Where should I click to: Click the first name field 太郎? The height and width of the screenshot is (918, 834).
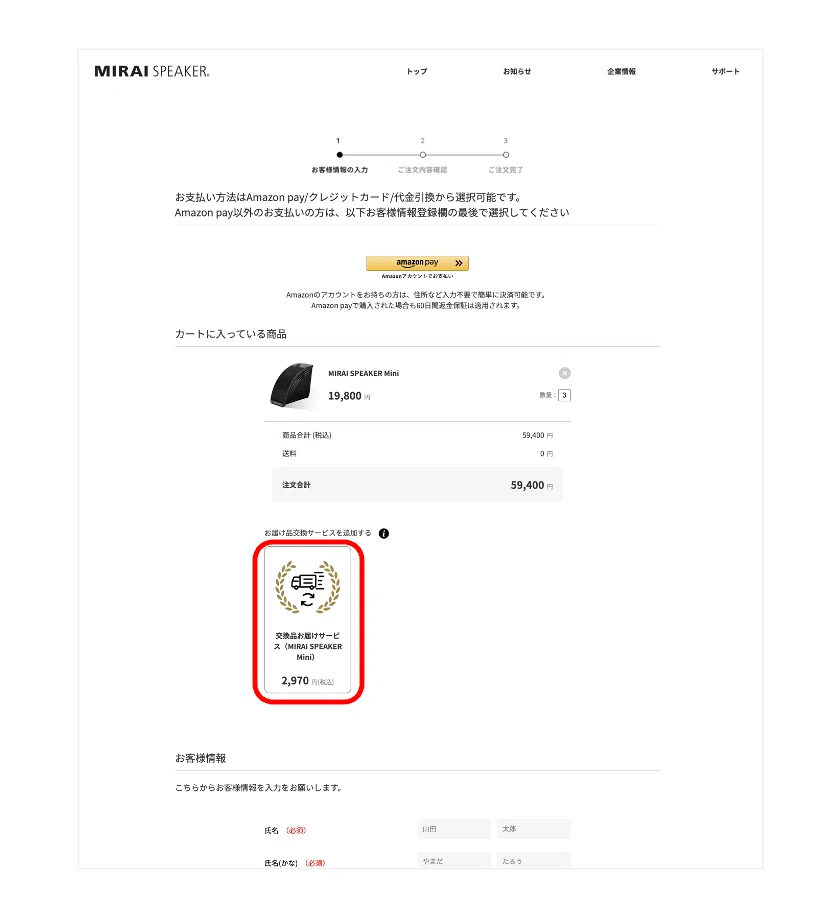pyautogui.click(x=534, y=829)
